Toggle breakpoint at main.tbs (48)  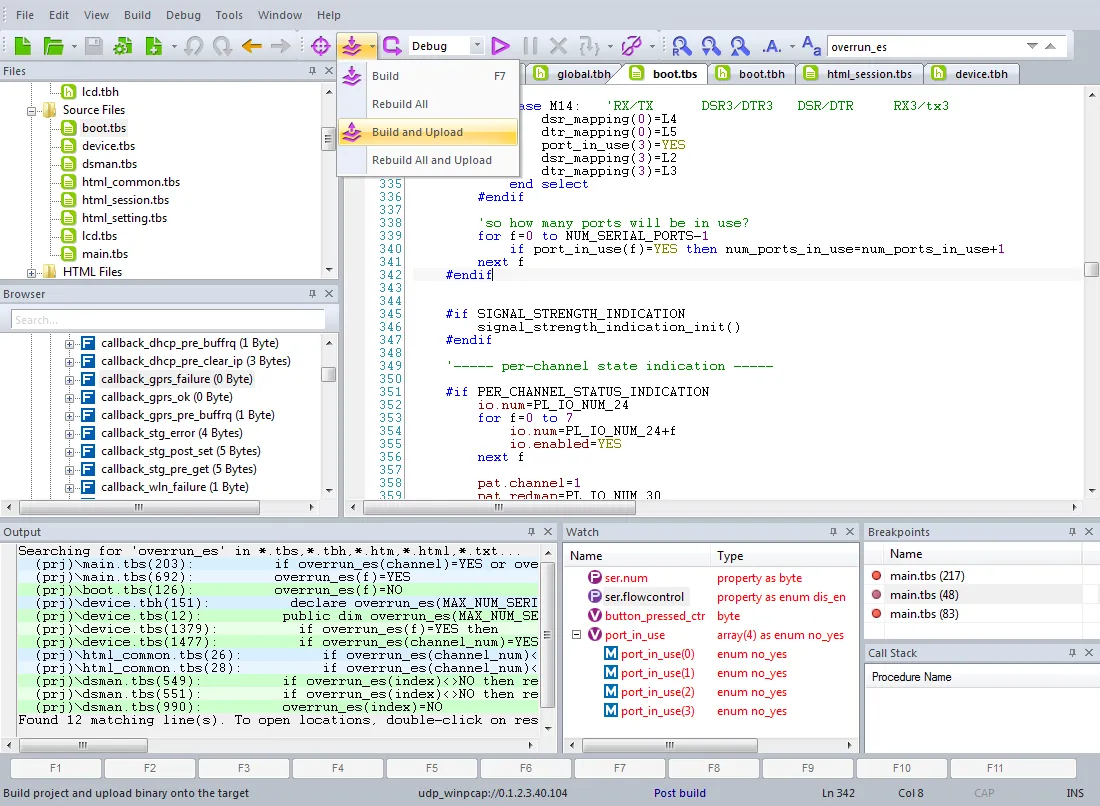tap(877, 595)
